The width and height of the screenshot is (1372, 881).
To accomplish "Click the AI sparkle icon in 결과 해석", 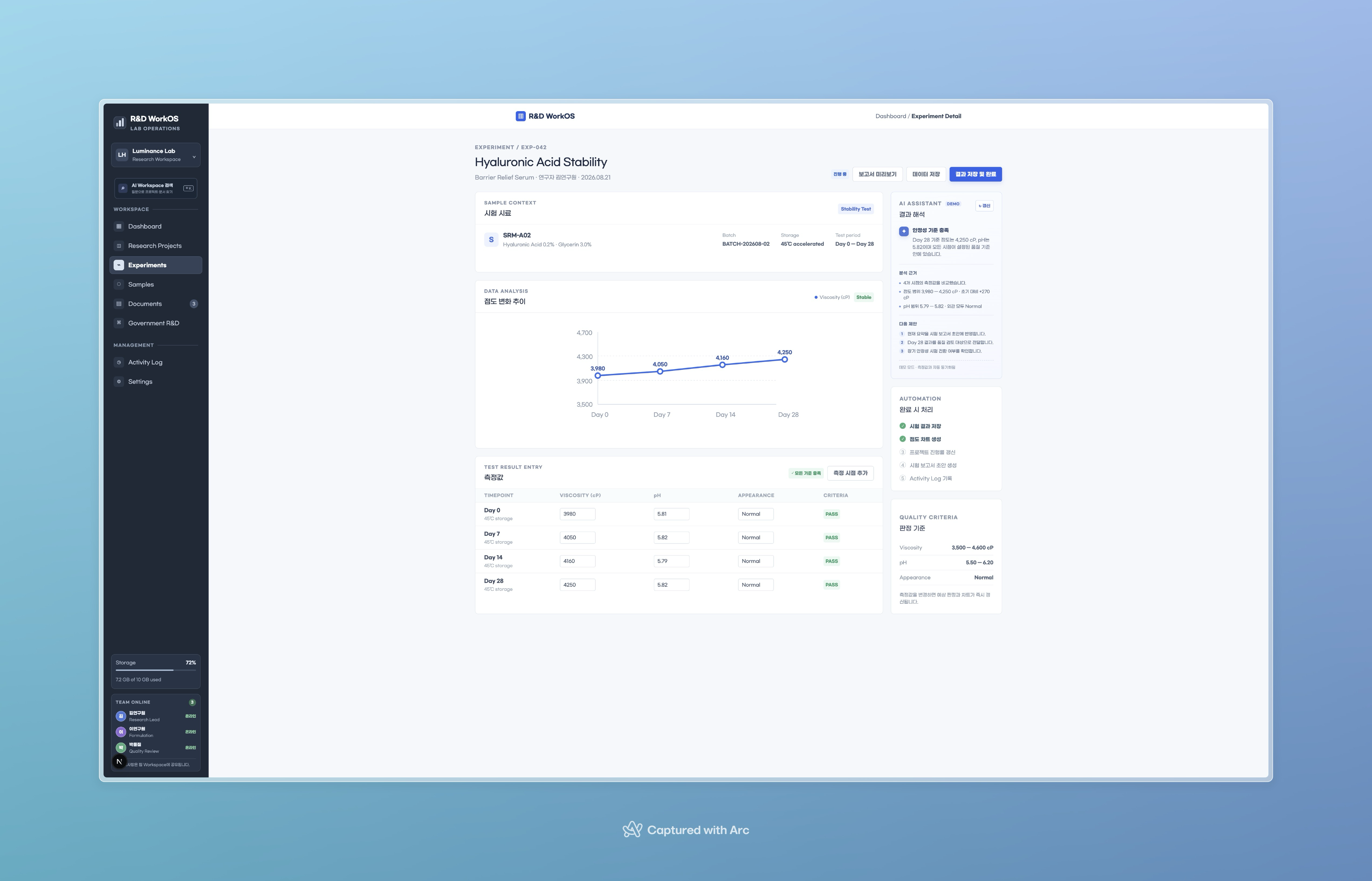I will pyautogui.click(x=904, y=231).
